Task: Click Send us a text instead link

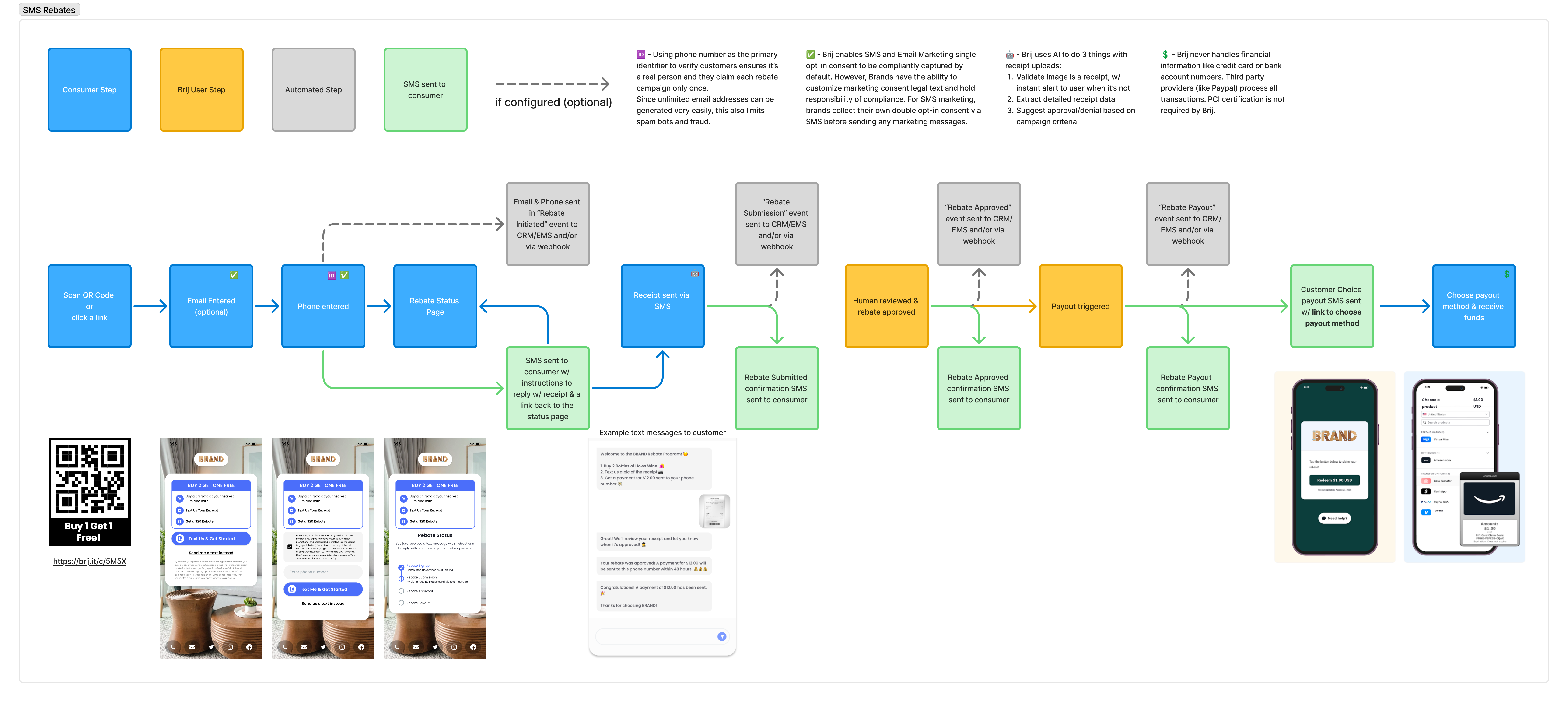Action: coord(323,603)
